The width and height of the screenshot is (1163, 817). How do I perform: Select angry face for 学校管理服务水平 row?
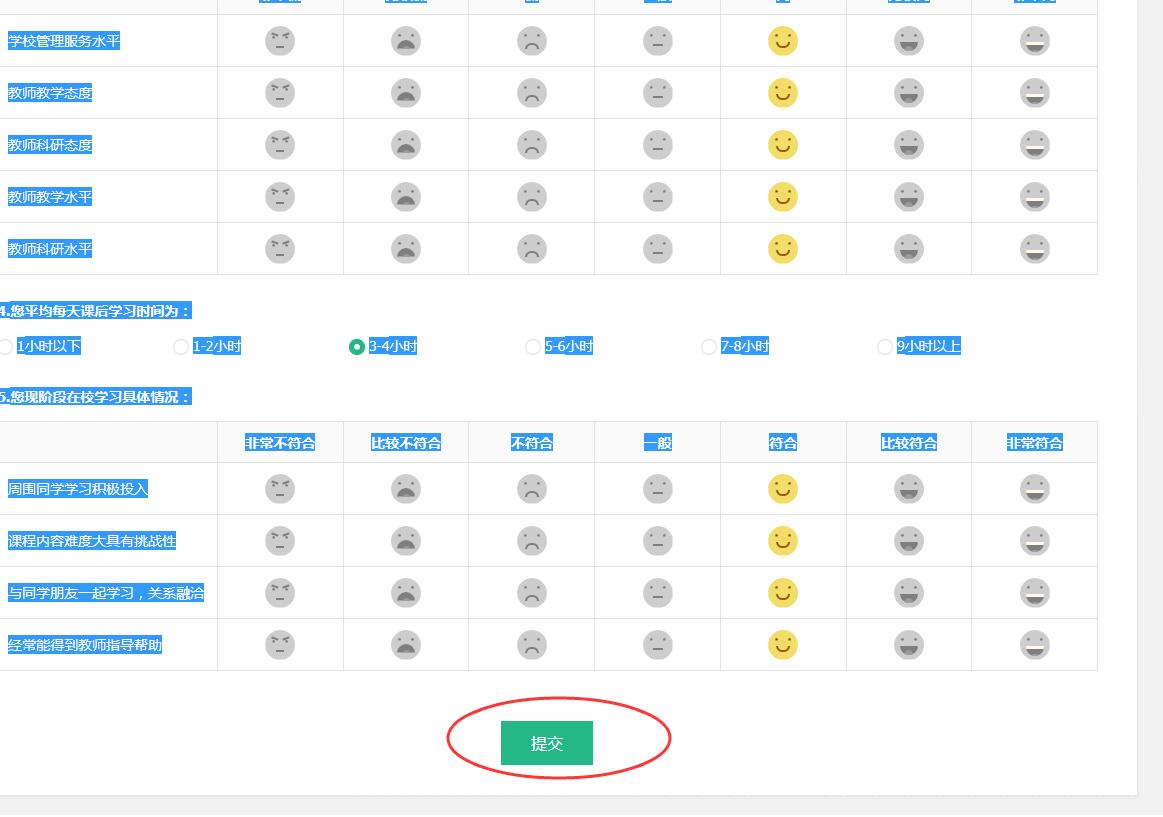tap(280, 41)
